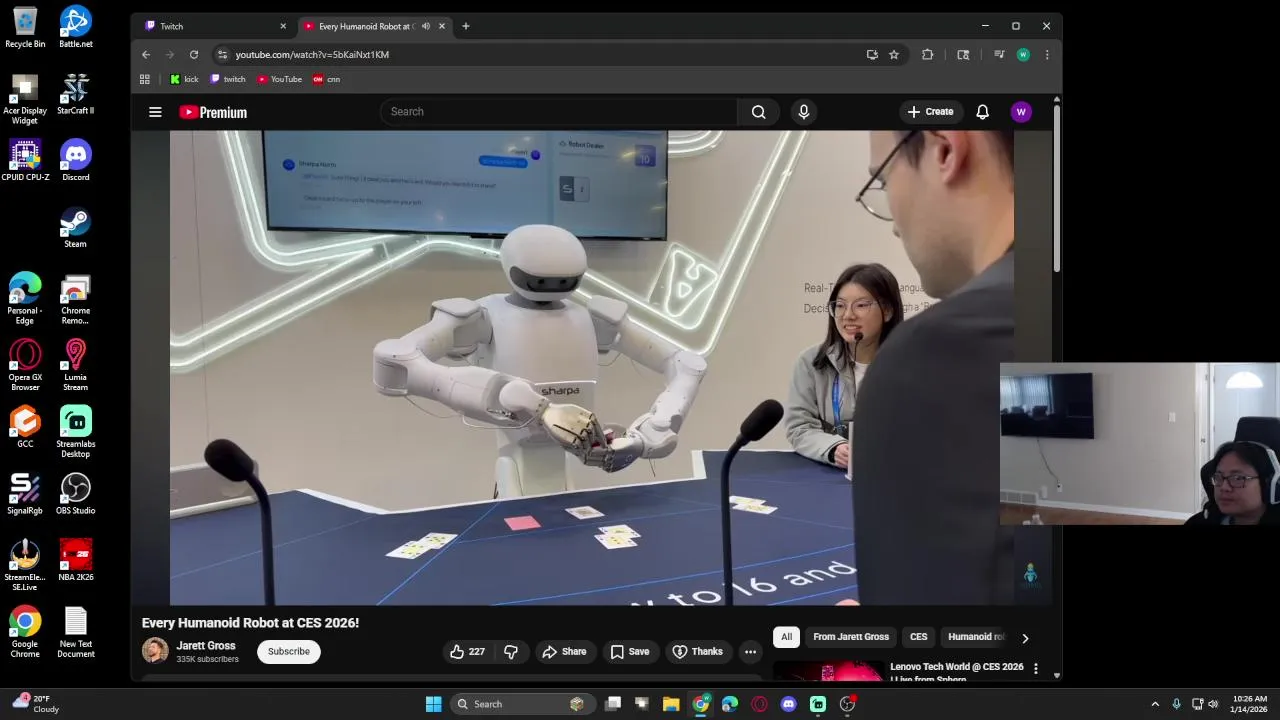Open Jarett Gross channel name
1280x720 pixels.
206,646
